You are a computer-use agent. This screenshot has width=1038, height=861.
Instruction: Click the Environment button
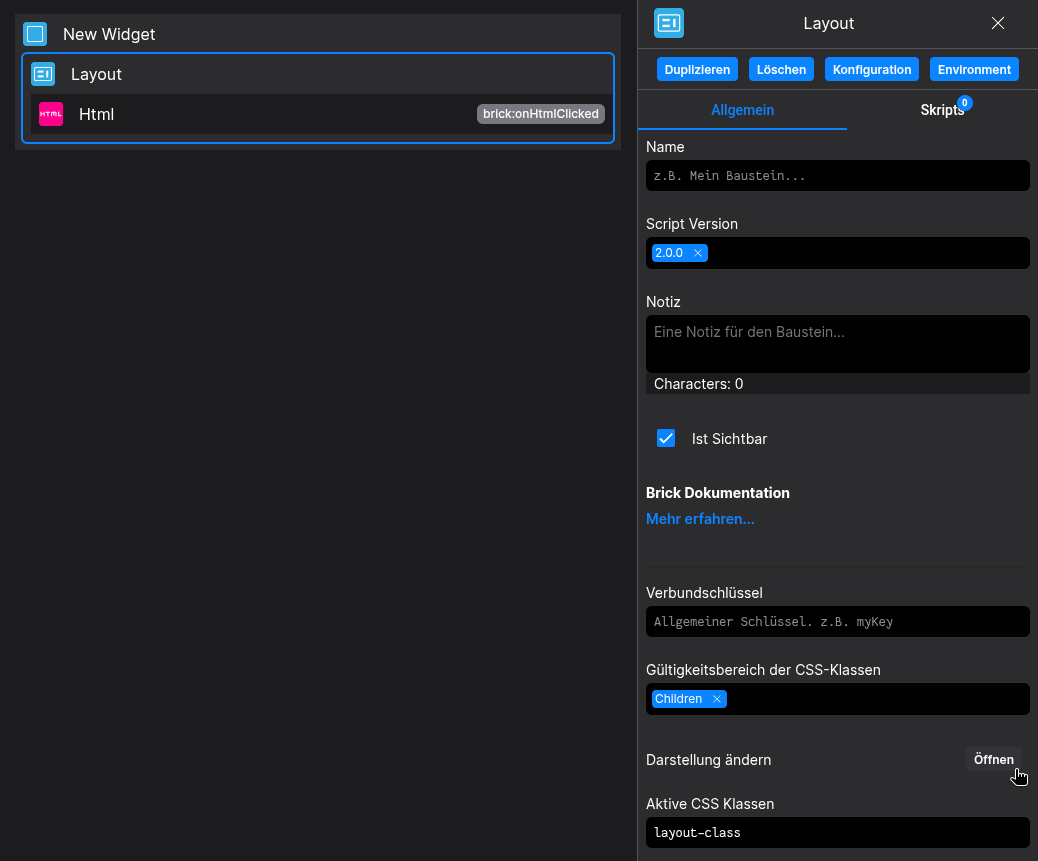tap(974, 69)
